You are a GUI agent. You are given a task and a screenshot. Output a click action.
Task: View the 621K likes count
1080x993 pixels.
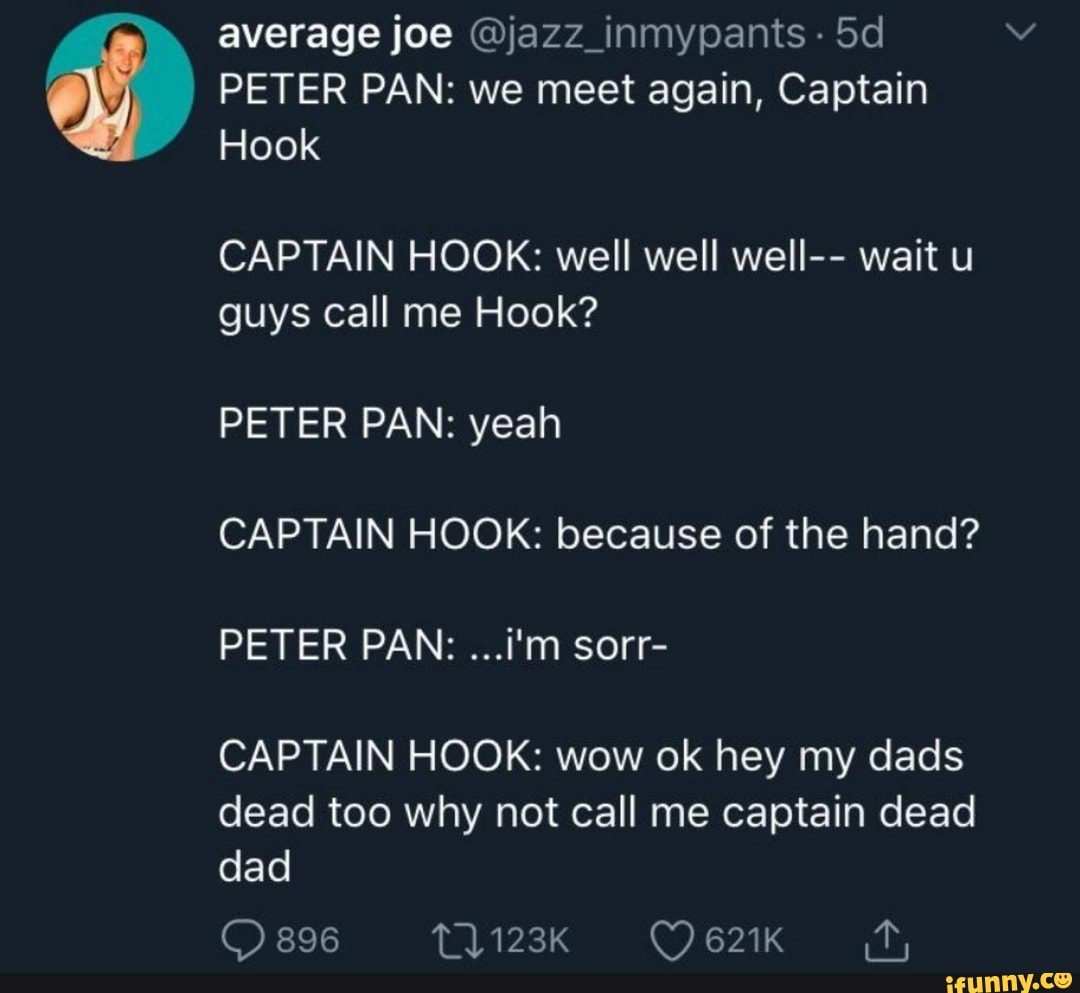[x=745, y=940]
